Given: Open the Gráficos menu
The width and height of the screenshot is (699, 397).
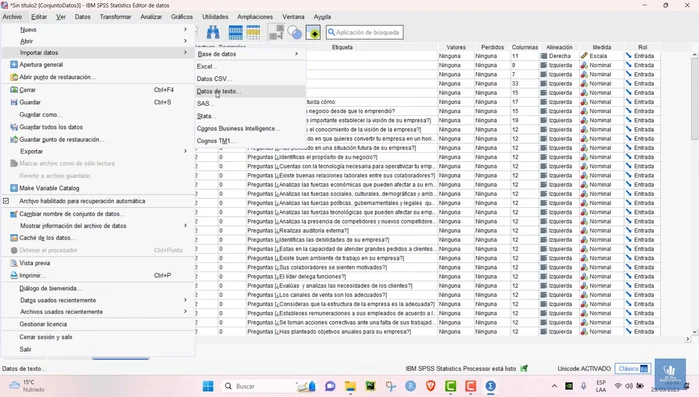Looking at the screenshot, I should (x=182, y=16).
